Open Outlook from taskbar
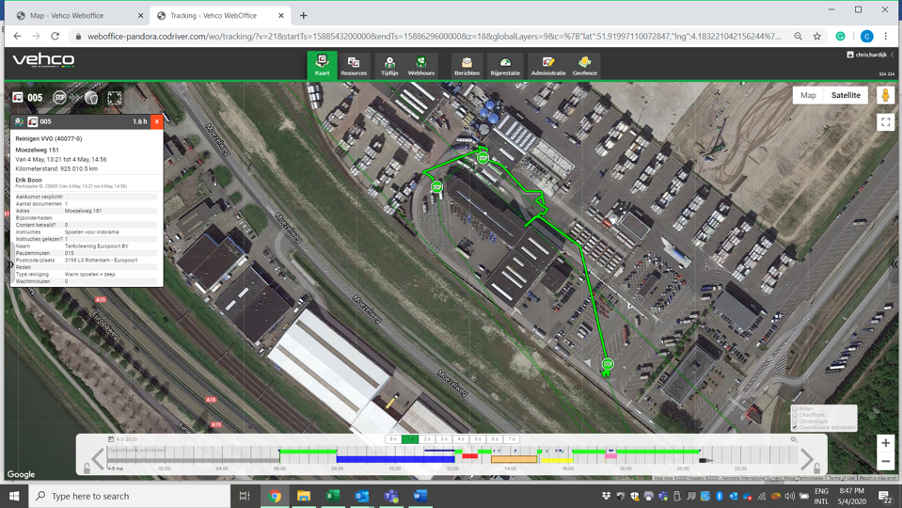The width and height of the screenshot is (902, 508). (362, 496)
